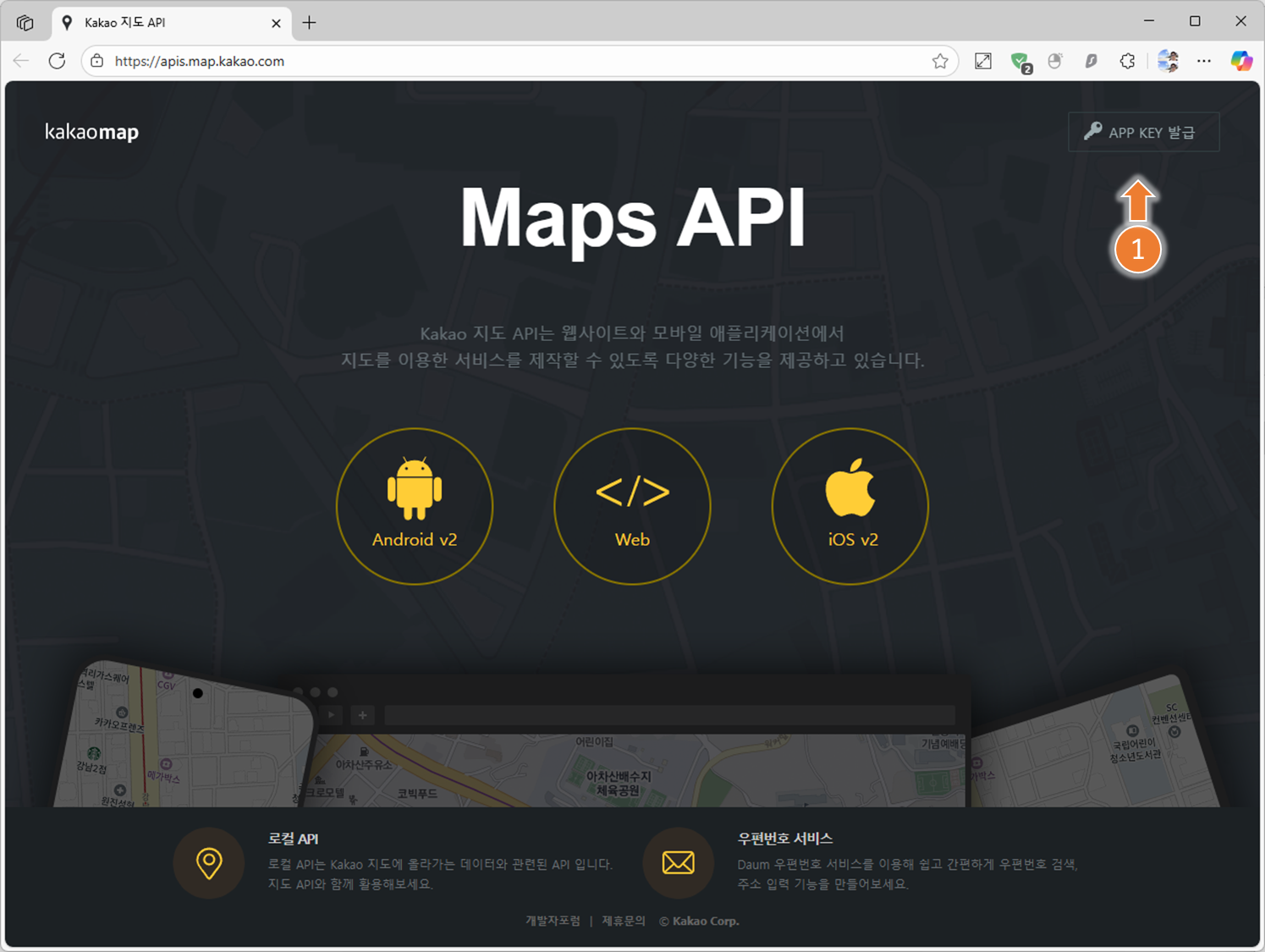Click the Daum 우편번호 서비스 description paragraph

point(907,874)
